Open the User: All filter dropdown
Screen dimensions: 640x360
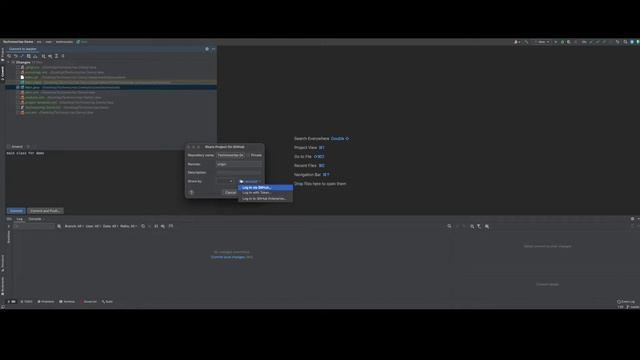93,226
